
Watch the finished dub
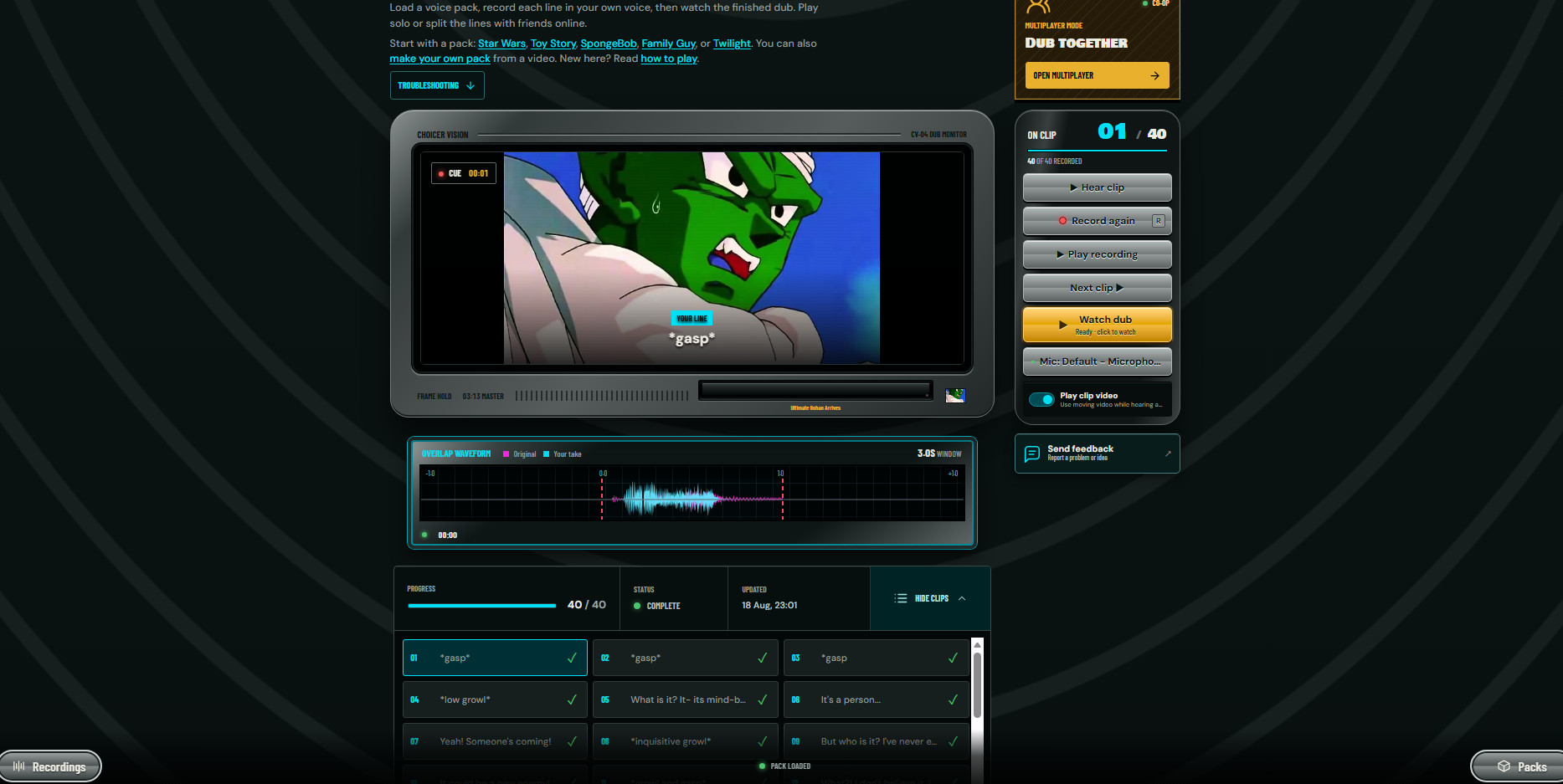click(x=1097, y=325)
